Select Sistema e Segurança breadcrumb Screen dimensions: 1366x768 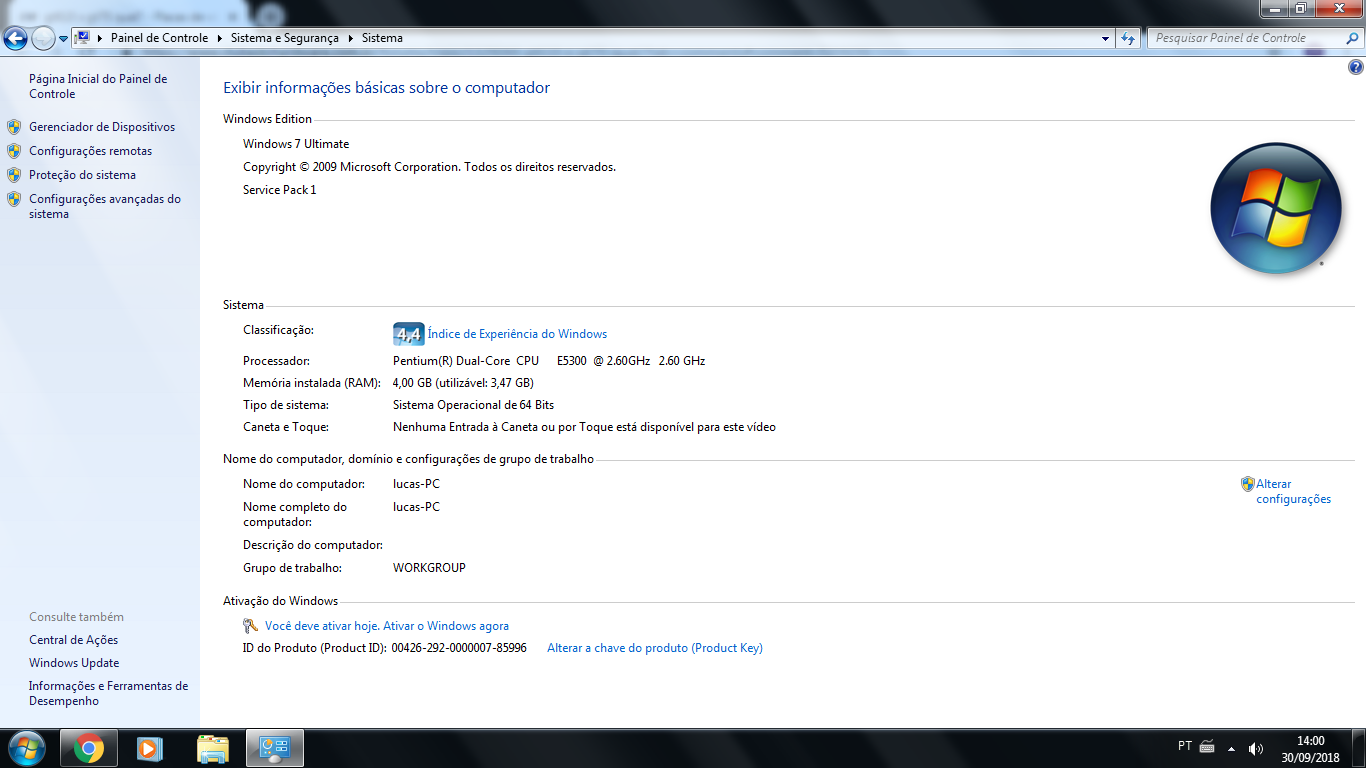click(285, 38)
